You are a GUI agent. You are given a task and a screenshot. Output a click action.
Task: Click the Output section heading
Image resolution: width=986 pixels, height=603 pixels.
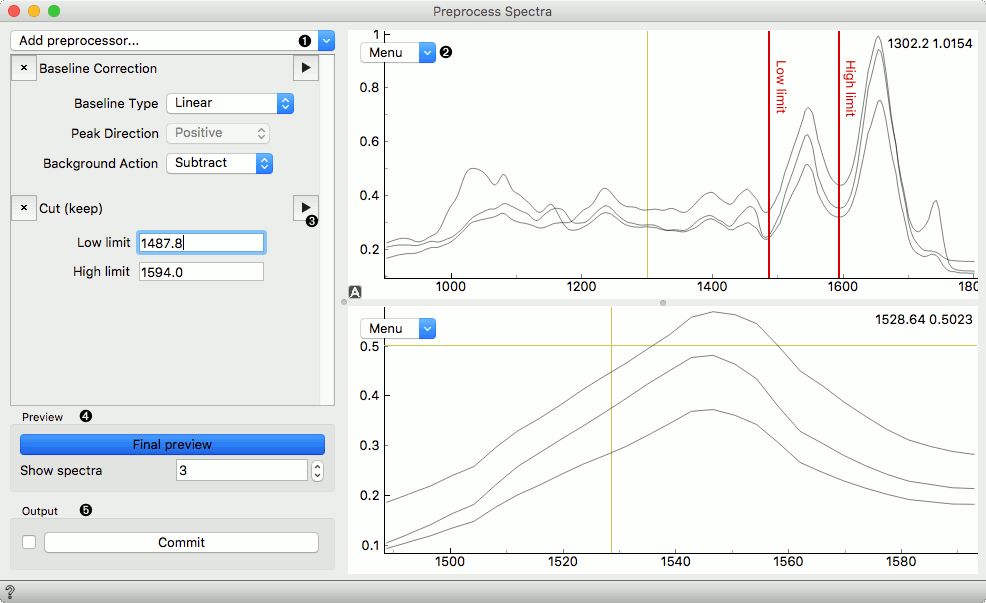(x=40, y=512)
